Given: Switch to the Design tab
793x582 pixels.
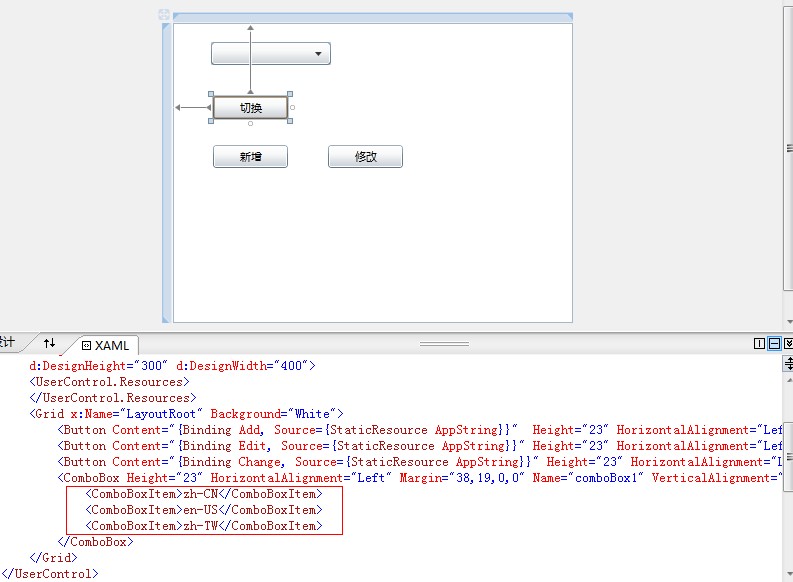Looking at the screenshot, I should pos(8,343).
